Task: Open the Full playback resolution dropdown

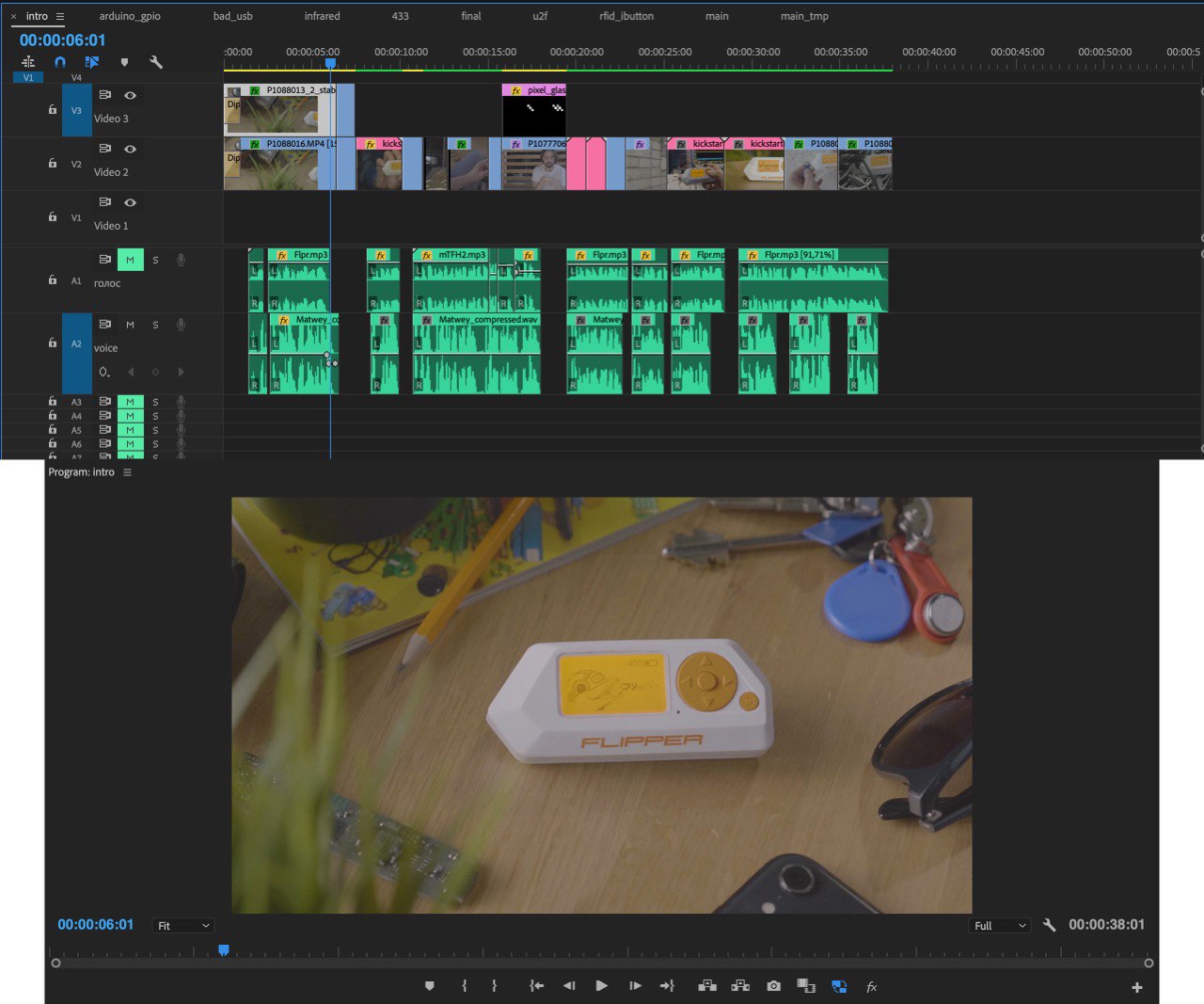Action: click(1000, 926)
